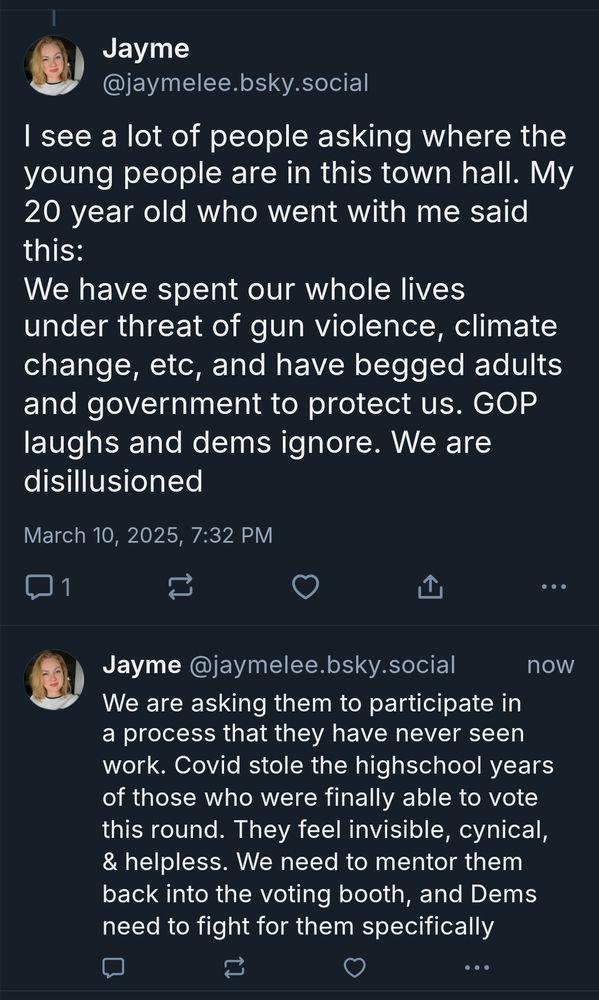The image size is (599, 1000).
Task: Click the share arrow icon on the main post
Action: pyautogui.click(x=430, y=586)
